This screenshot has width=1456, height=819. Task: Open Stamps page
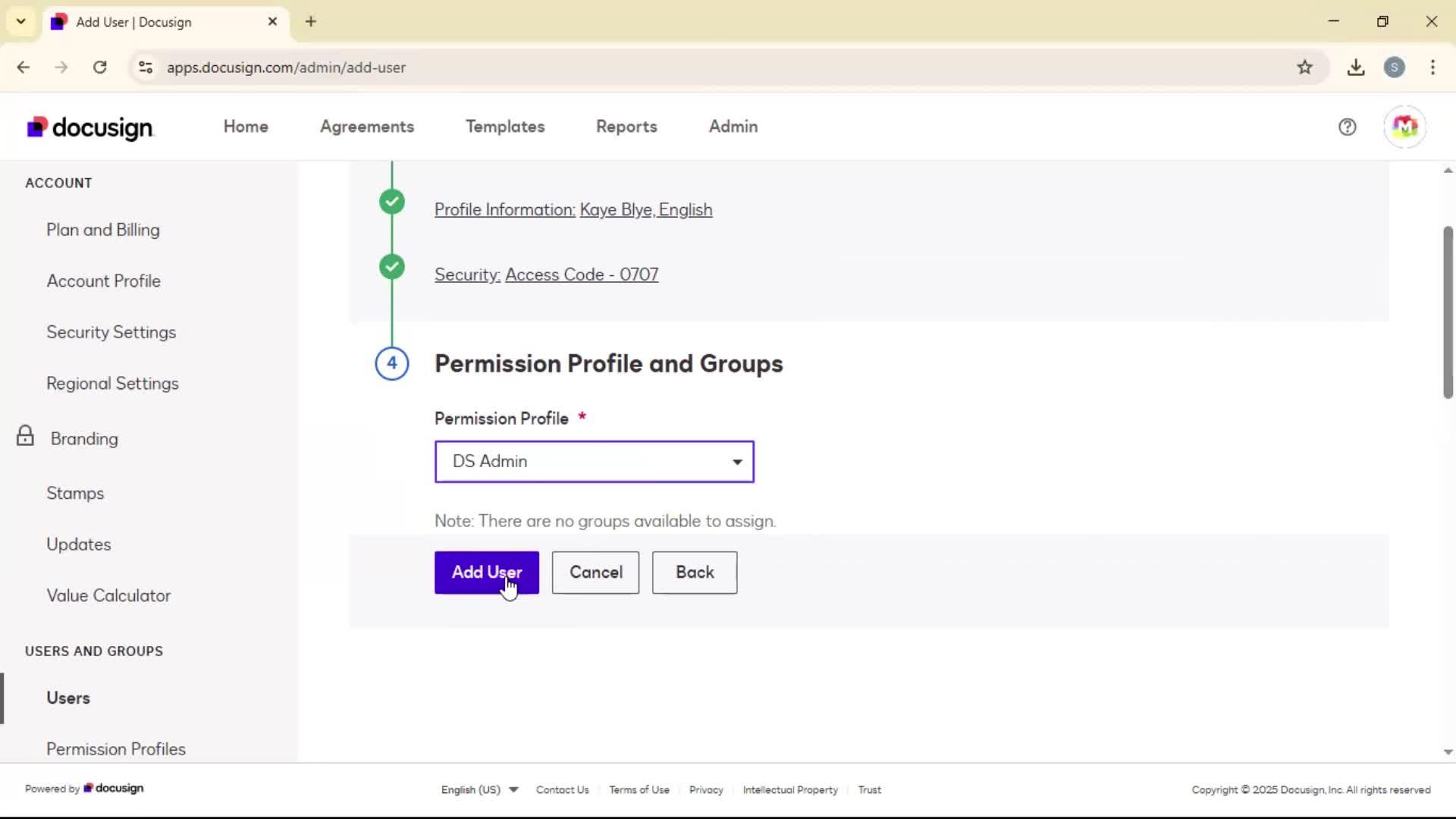(x=75, y=494)
